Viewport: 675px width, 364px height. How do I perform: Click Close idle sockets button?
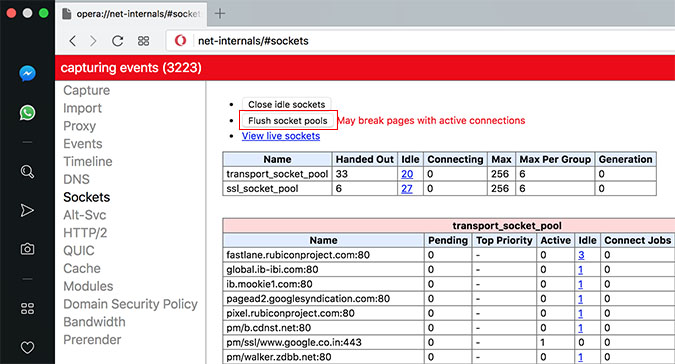pos(286,105)
